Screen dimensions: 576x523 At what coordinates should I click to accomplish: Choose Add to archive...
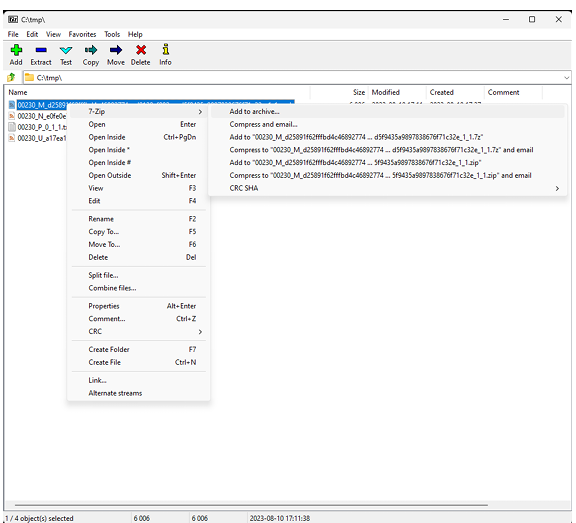(388, 112)
